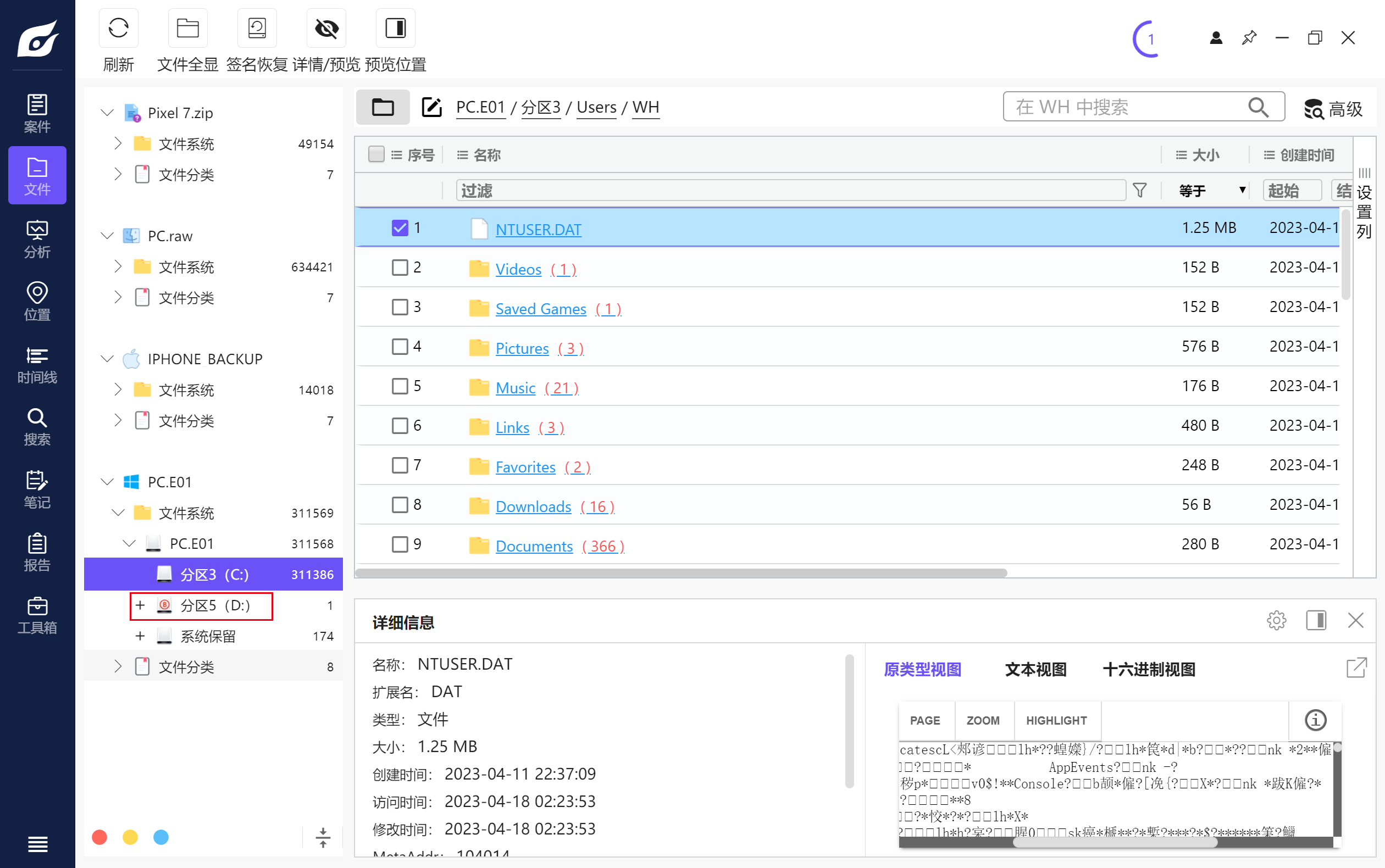The height and width of the screenshot is (868, 1385).
Task: Click the preview info icon
Action: tap(1316, 720)
